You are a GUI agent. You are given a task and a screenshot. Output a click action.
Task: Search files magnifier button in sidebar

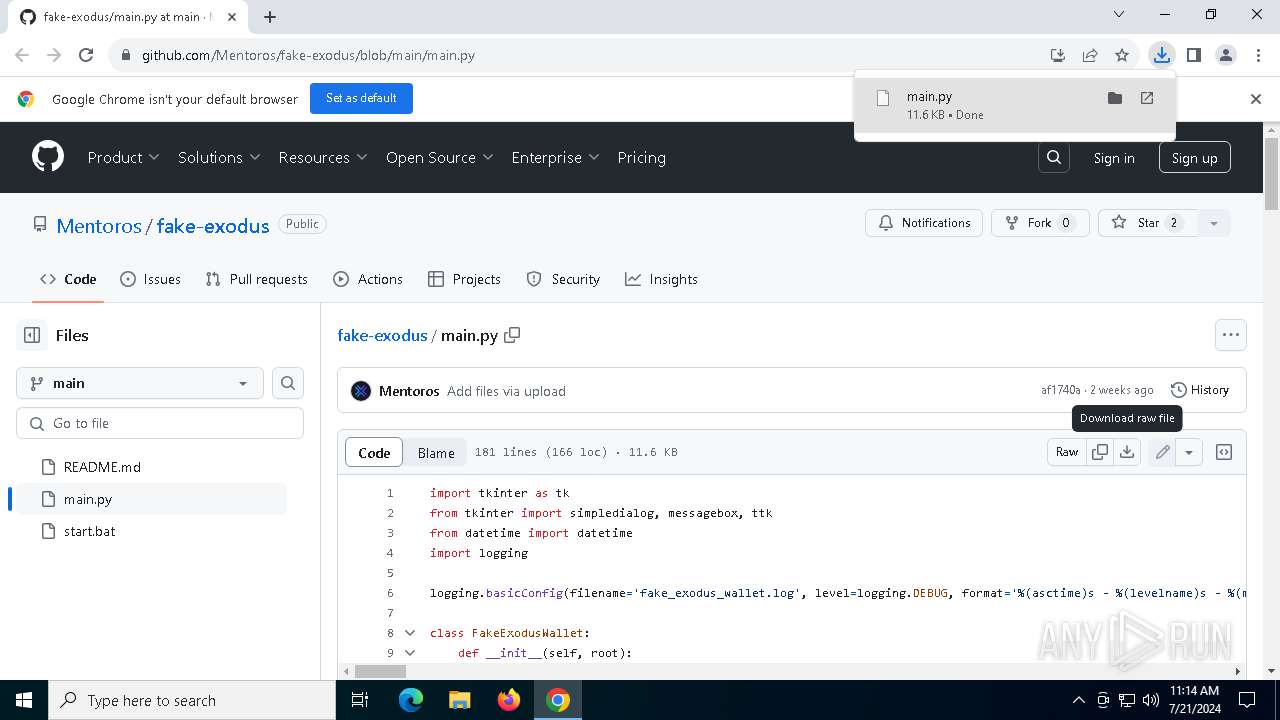click(x=288, y=383)
